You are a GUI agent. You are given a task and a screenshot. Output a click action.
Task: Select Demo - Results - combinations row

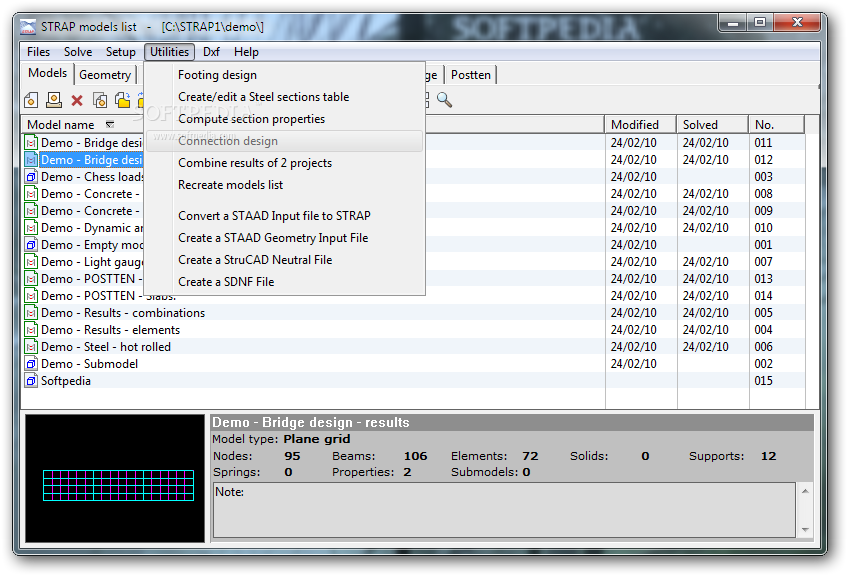tap(413, 313)
